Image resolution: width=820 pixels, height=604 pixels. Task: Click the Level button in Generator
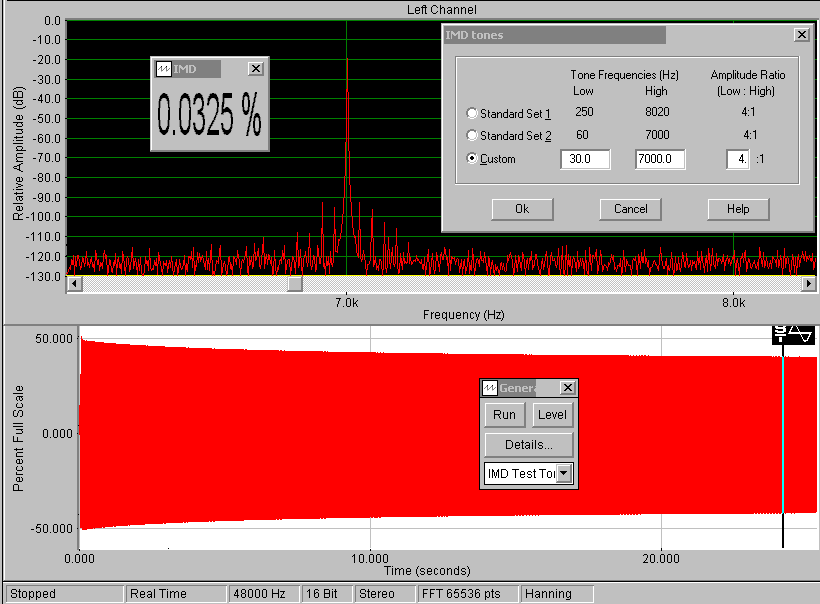(551, 415)
